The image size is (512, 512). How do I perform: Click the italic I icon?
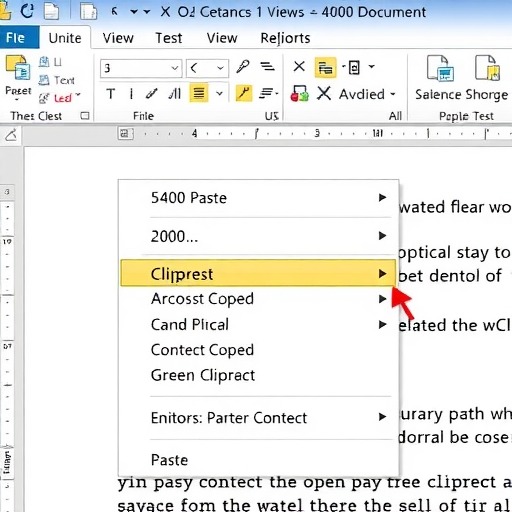(x=131, y=94)
